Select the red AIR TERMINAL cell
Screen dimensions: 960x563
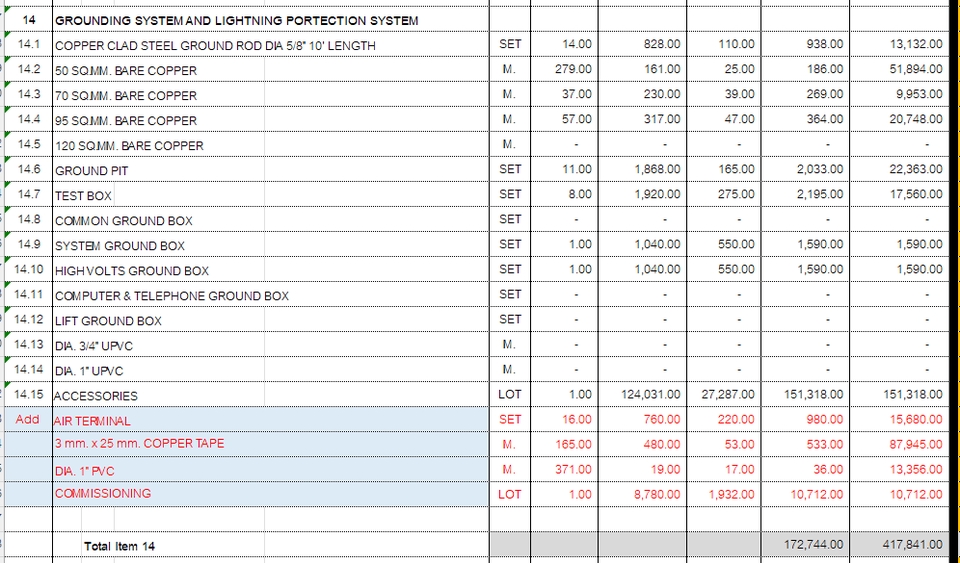click(x=271, y=420)
